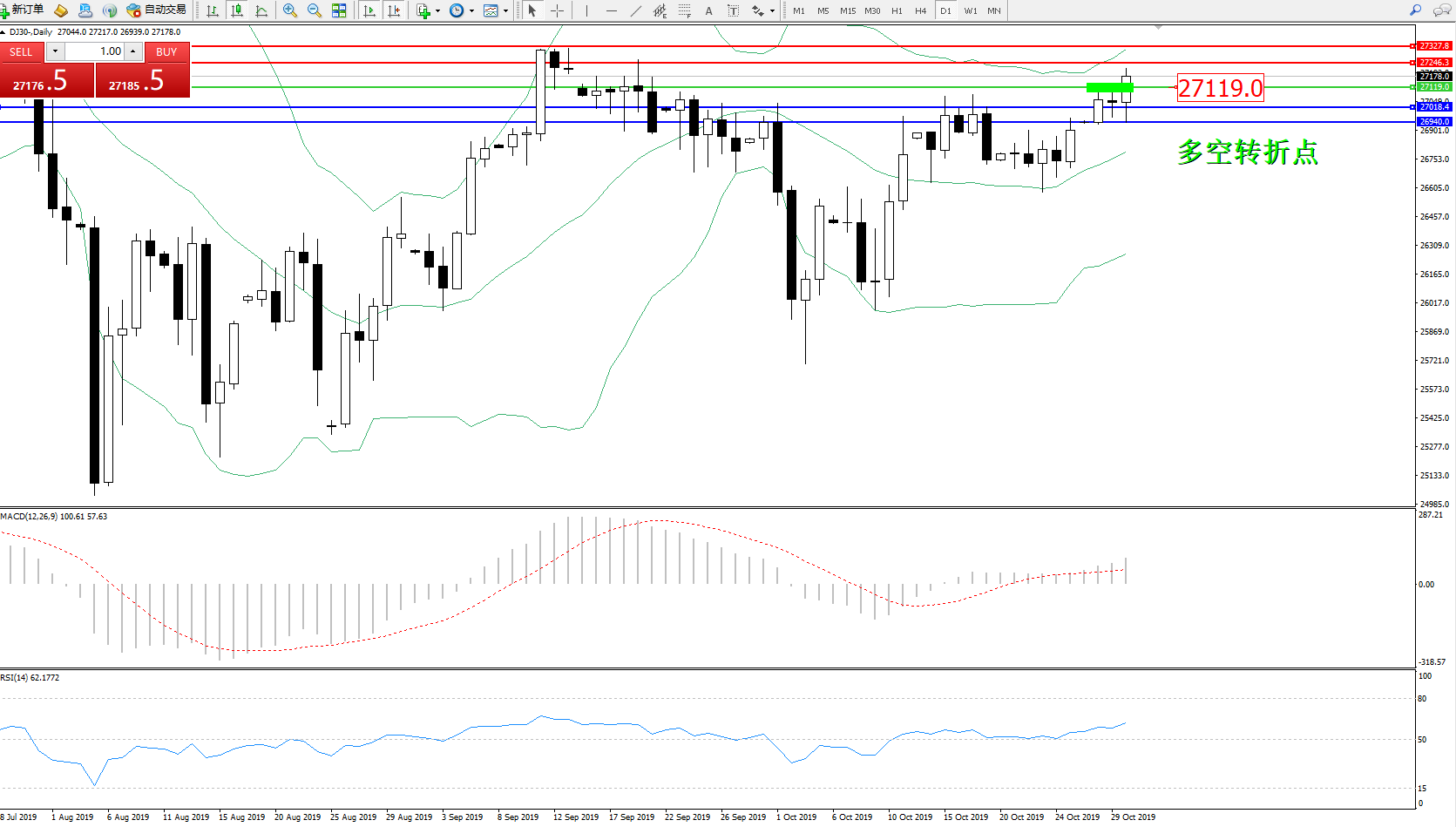This screenshot has height=827, width=1456.
Task: Pick the Fibonacci retracement tool
Action: click(685, 10)
